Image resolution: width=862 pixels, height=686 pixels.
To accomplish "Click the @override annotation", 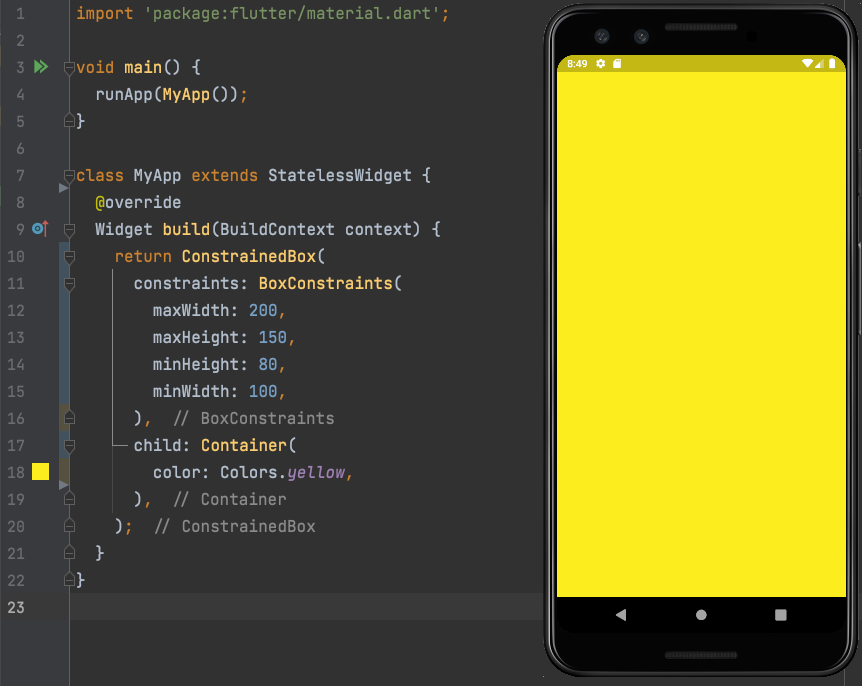I will [x=138, y=202].
